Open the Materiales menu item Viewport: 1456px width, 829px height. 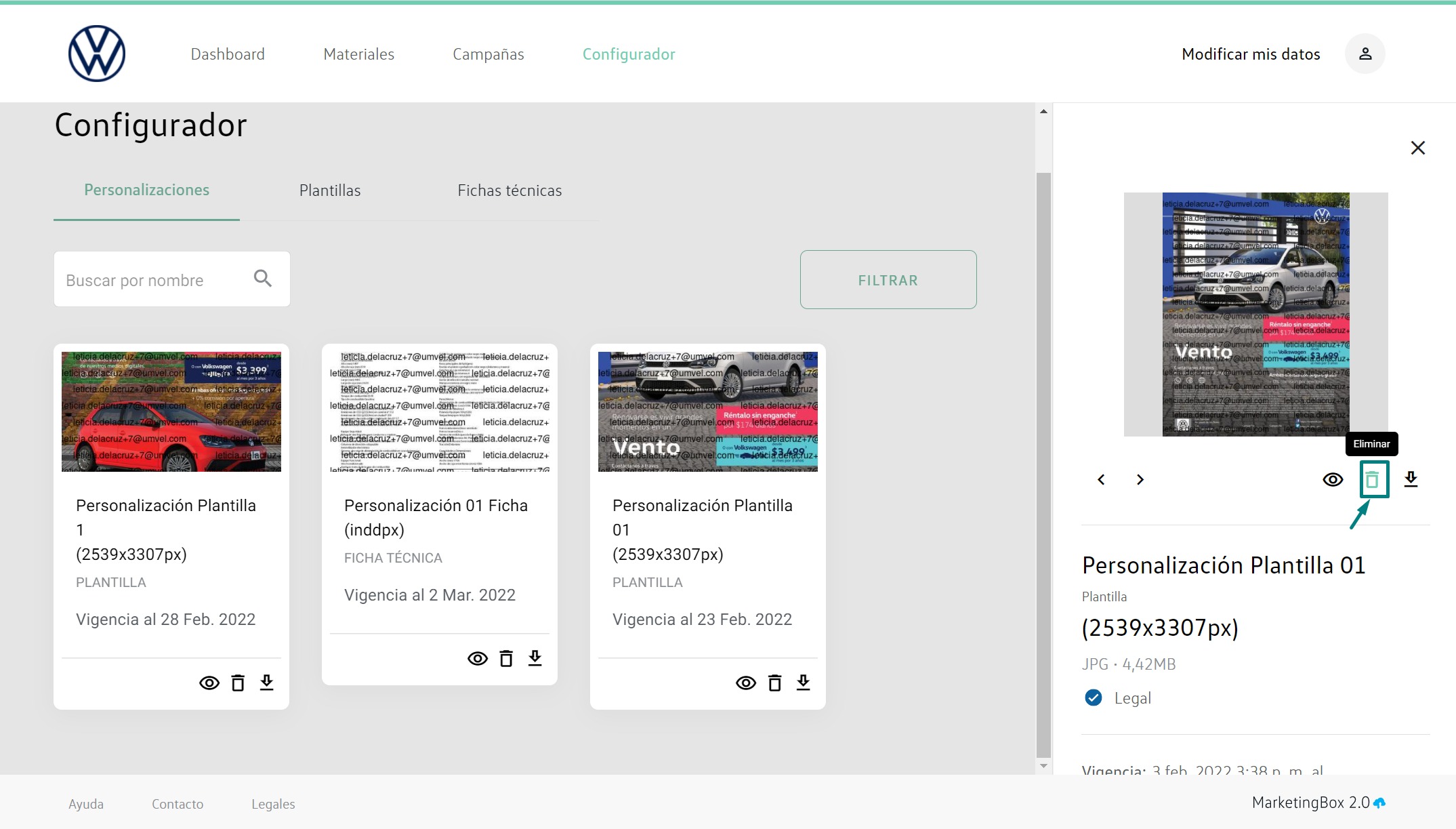point(358,54)
